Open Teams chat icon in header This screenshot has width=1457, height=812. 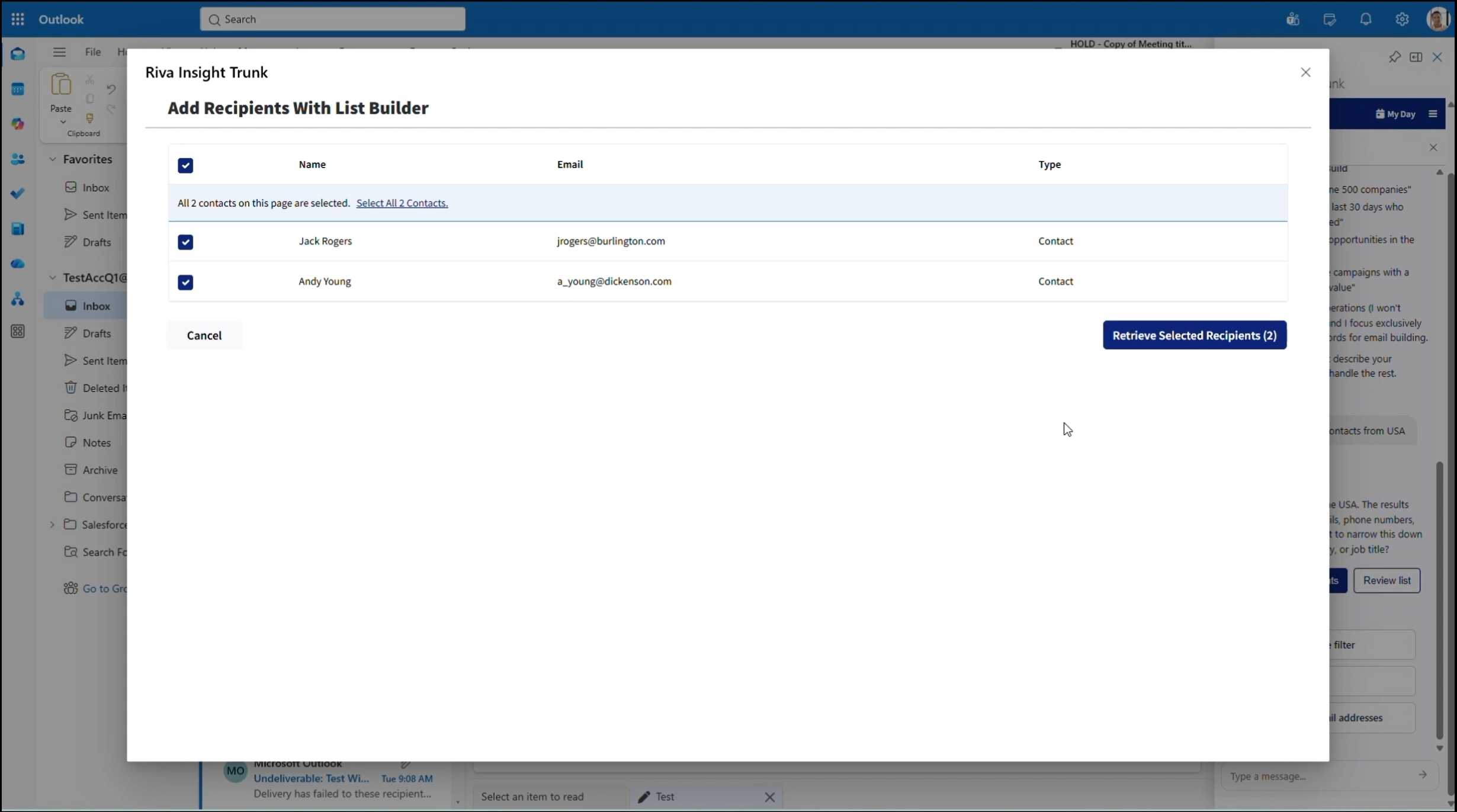1293,19
